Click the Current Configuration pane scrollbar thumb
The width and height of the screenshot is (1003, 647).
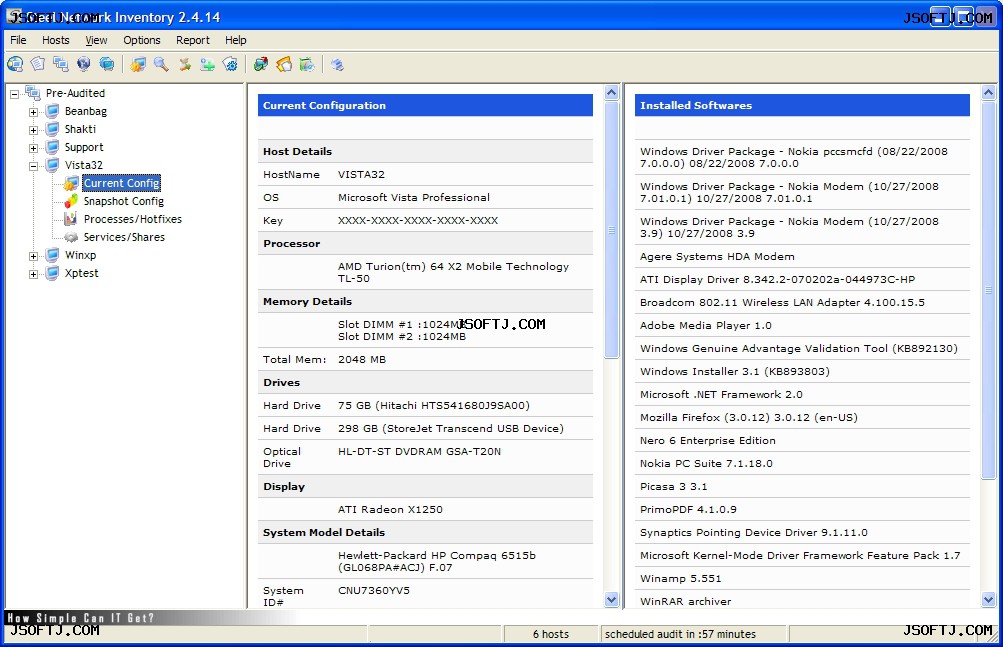coord(612,229)
